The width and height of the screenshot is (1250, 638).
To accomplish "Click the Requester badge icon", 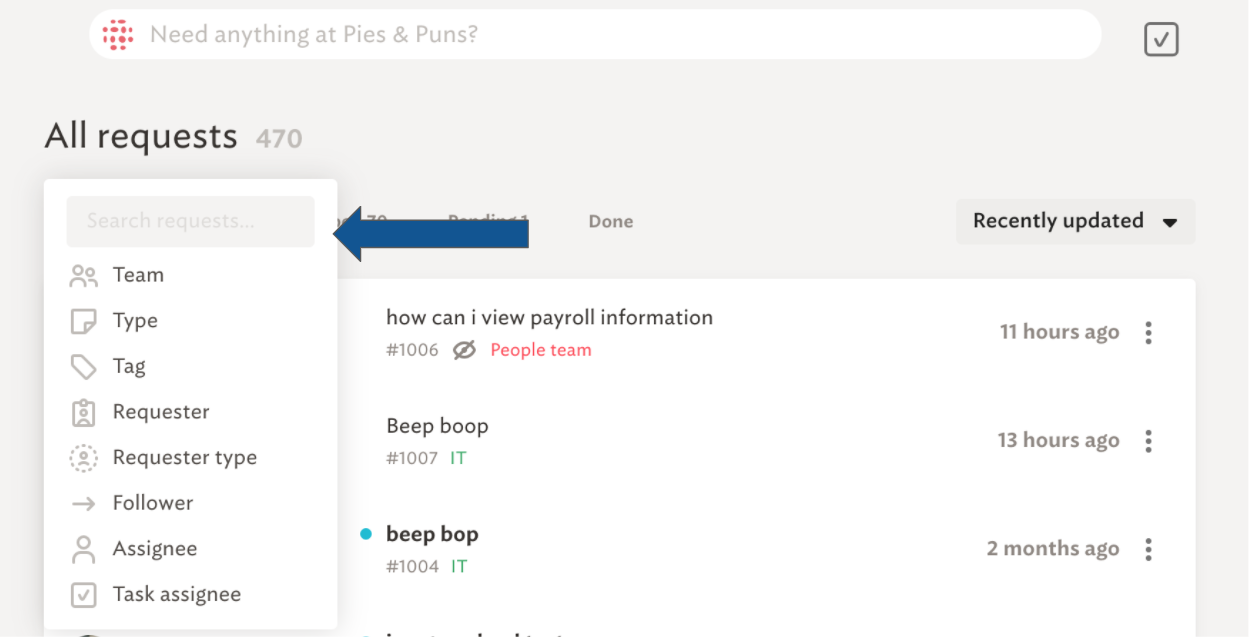I will pos(84,413).
